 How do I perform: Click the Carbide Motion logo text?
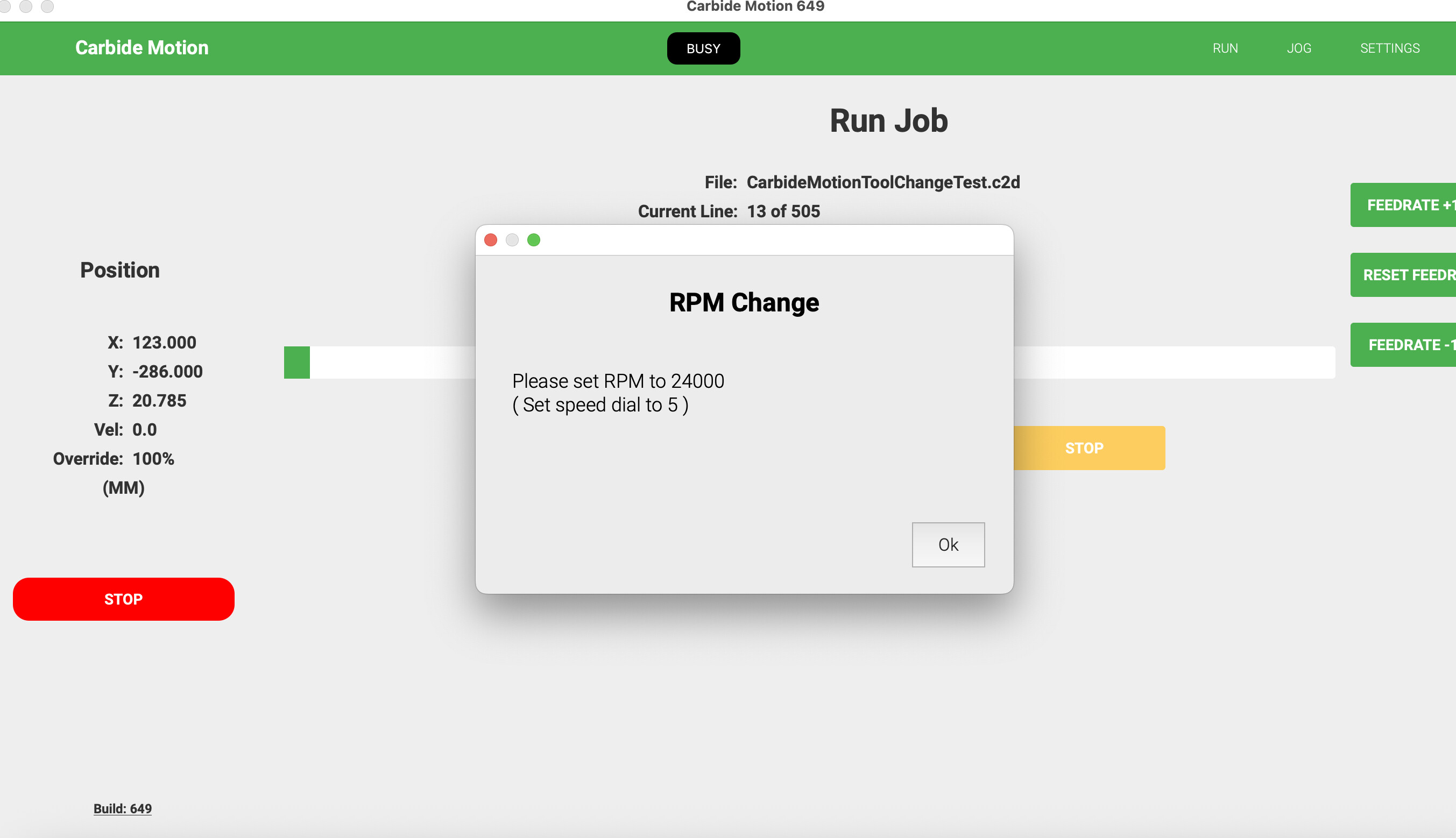[x=142, y=48]
